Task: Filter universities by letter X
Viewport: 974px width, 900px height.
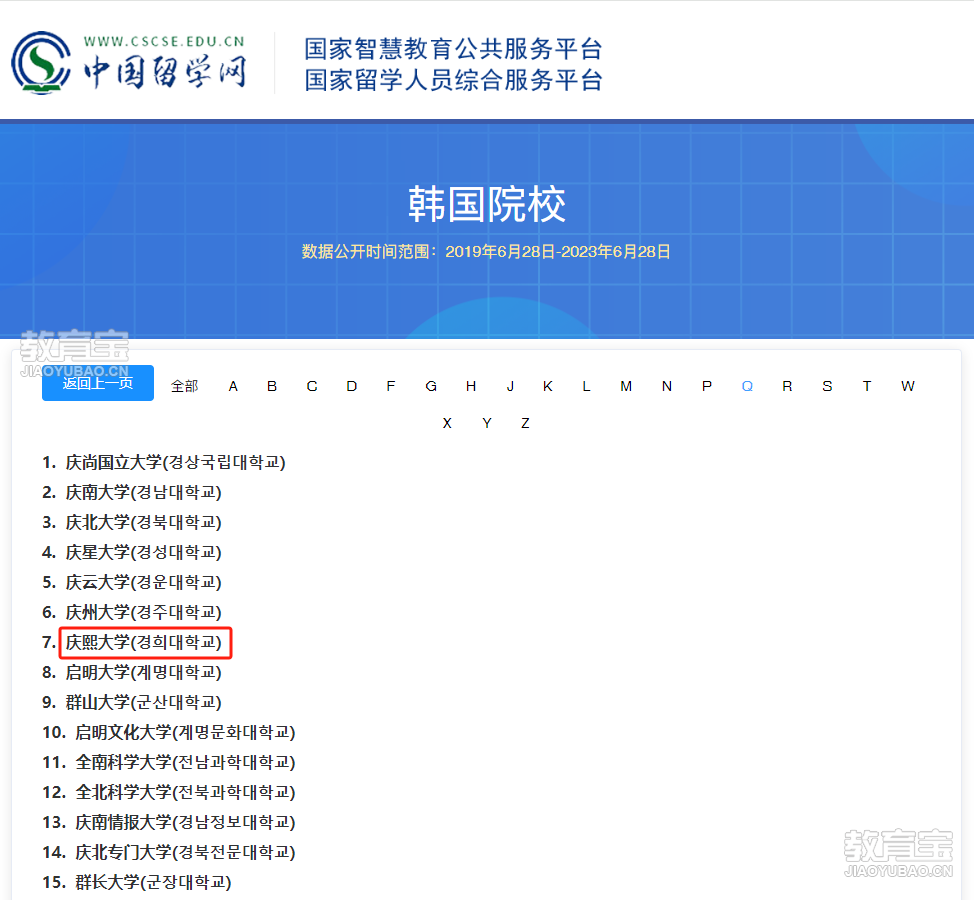Action: coord(447,424)
